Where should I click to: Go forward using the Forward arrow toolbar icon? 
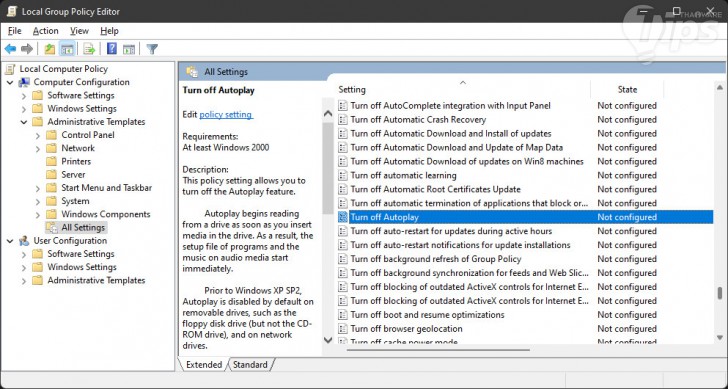pos(27,49)
